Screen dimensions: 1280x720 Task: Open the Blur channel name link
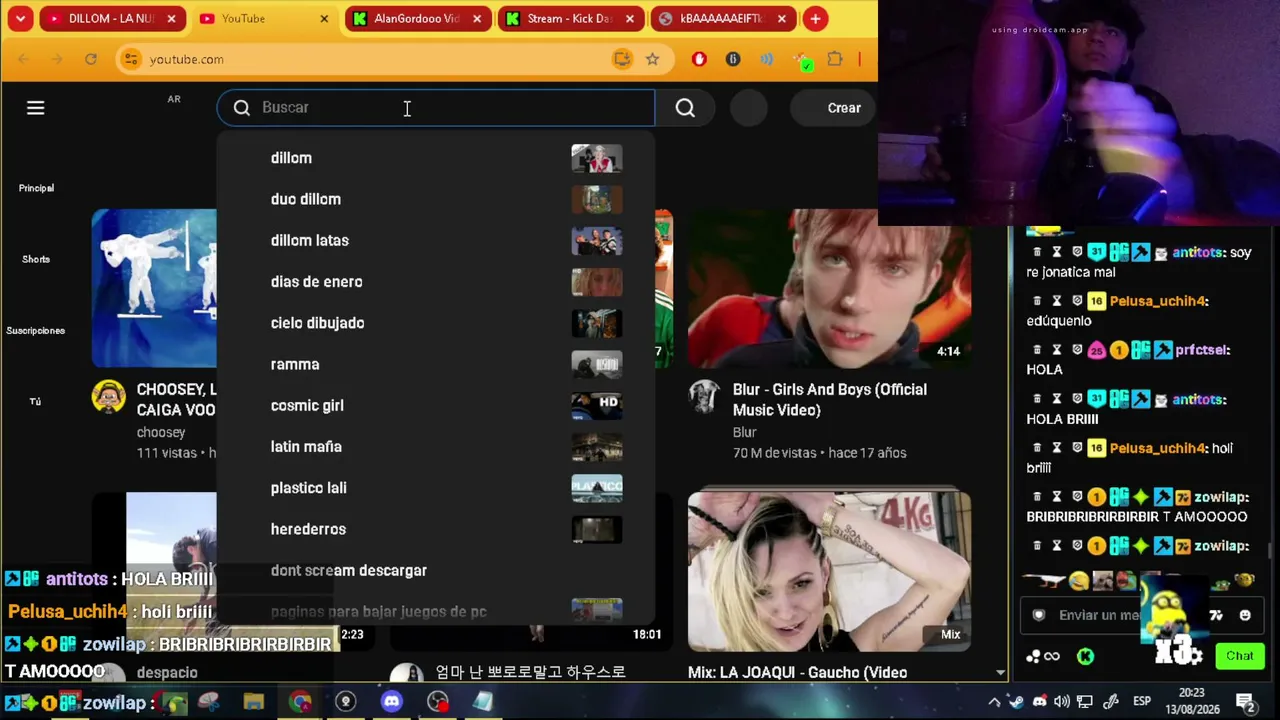click(745, 432)
